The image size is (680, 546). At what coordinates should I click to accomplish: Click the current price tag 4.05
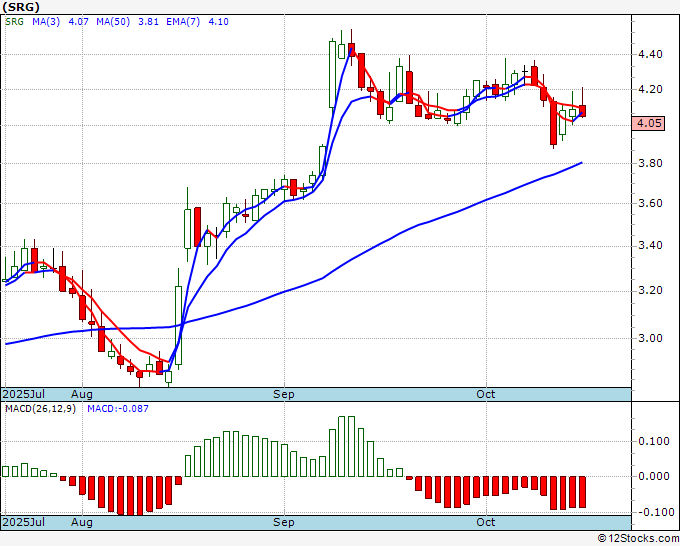coord(648,124)
